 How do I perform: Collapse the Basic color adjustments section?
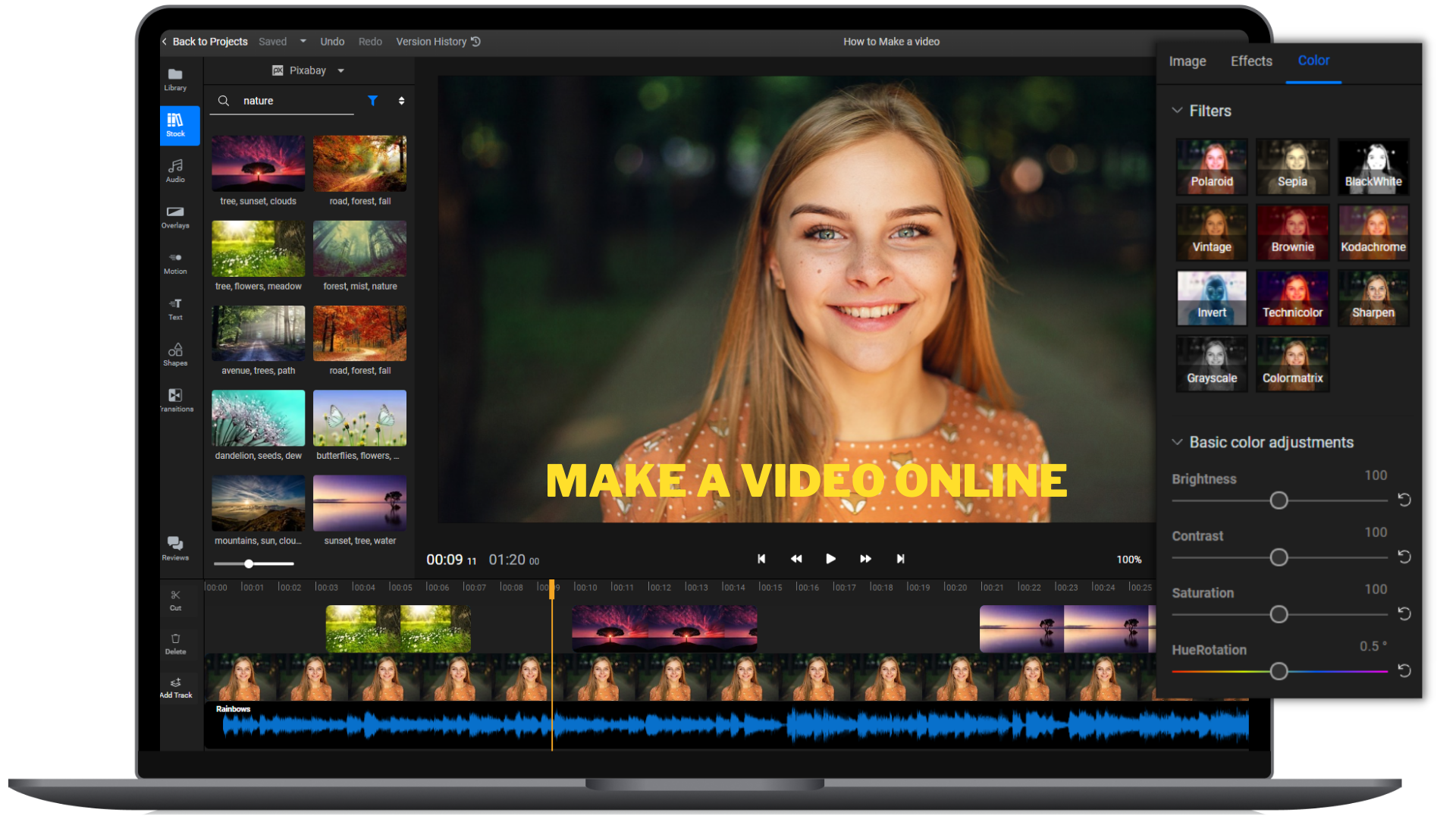click(x=1177, y=442)
